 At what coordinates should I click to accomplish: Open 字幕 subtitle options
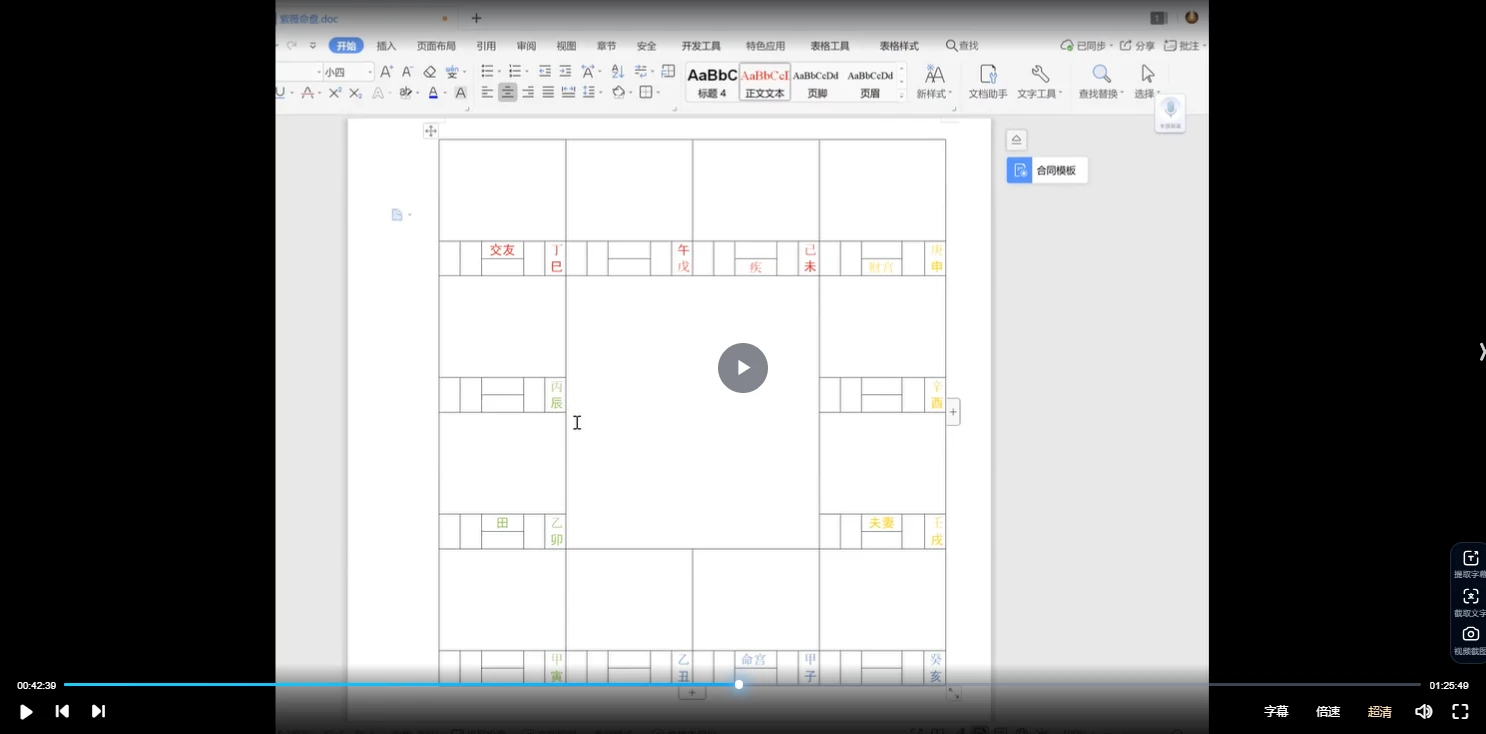pos(1276,712)
